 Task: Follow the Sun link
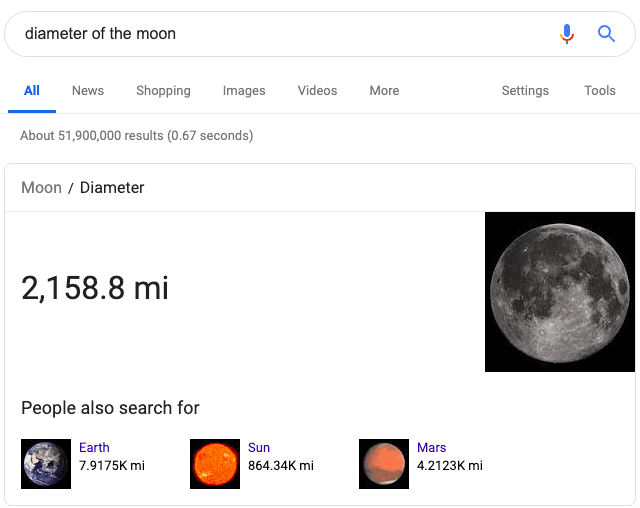coord(259,448)
